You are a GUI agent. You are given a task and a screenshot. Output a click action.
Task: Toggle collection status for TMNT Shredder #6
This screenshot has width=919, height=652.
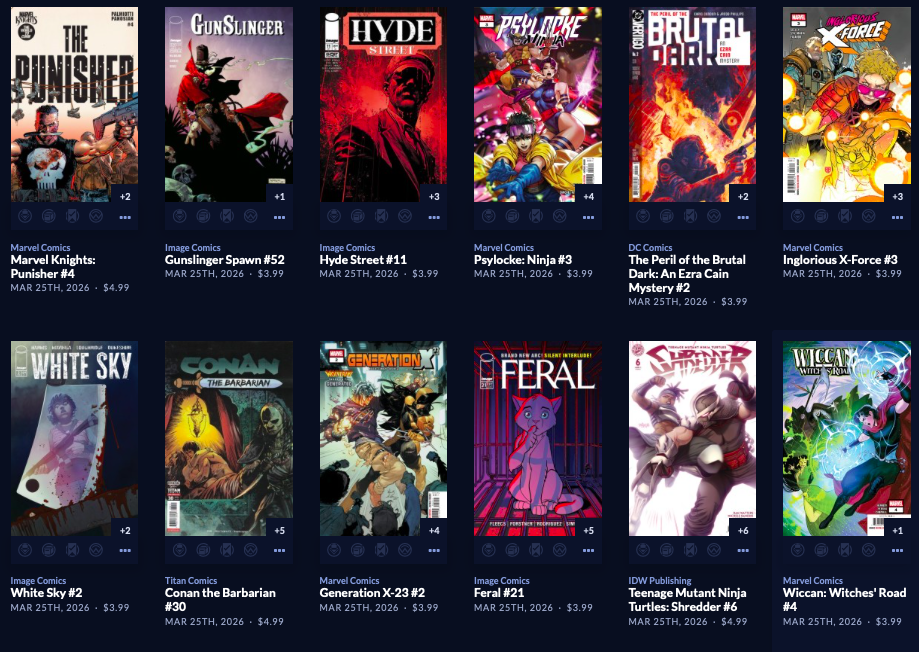[x=666, y=550]
